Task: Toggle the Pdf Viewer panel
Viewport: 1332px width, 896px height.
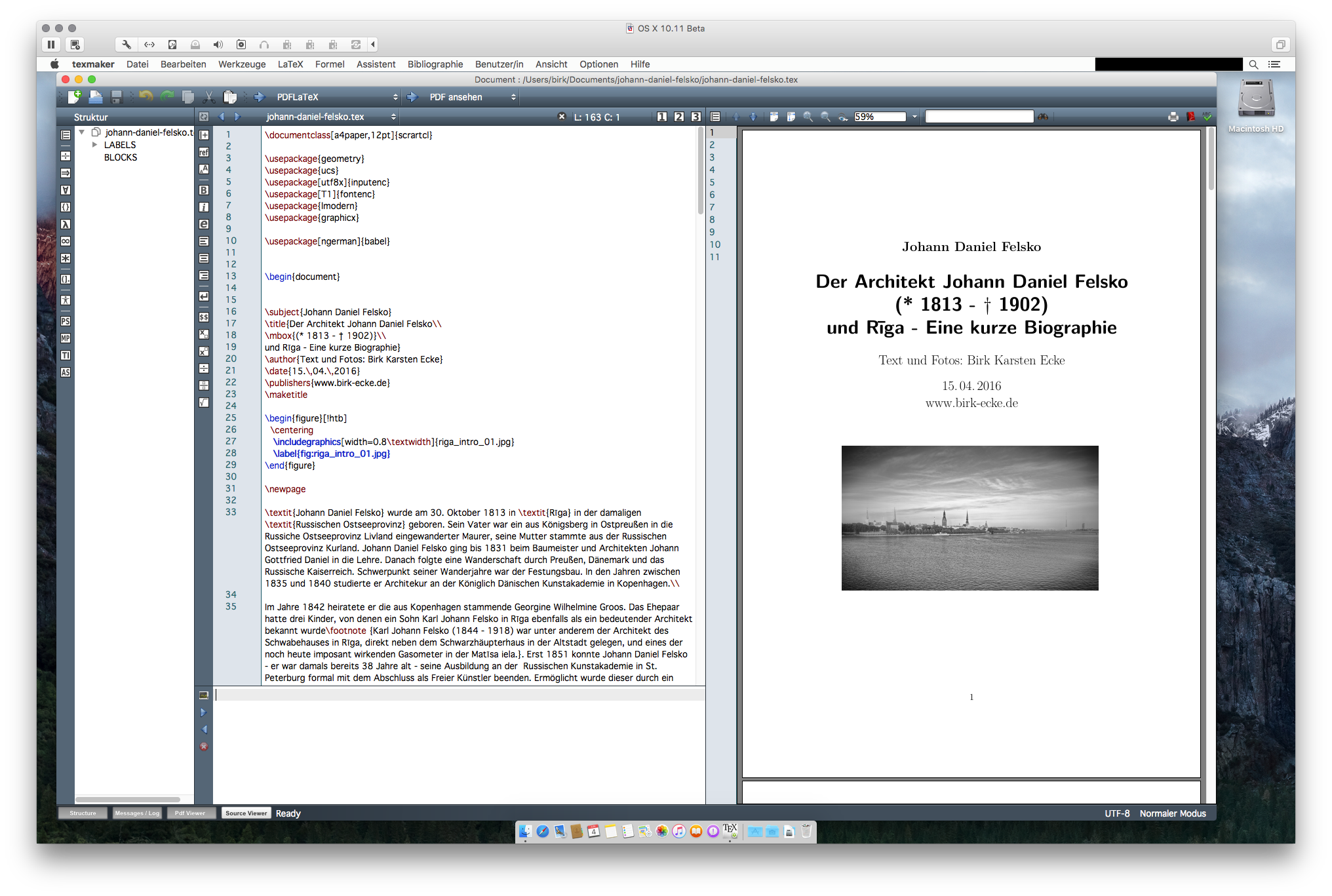Action: click(x=190, y=813)
